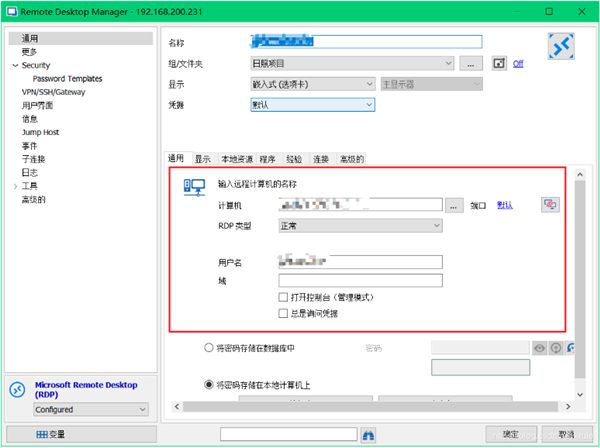Open the 凭据 默认 dropdown
Viewport: 600px width, 448px height.
point(313,105)
